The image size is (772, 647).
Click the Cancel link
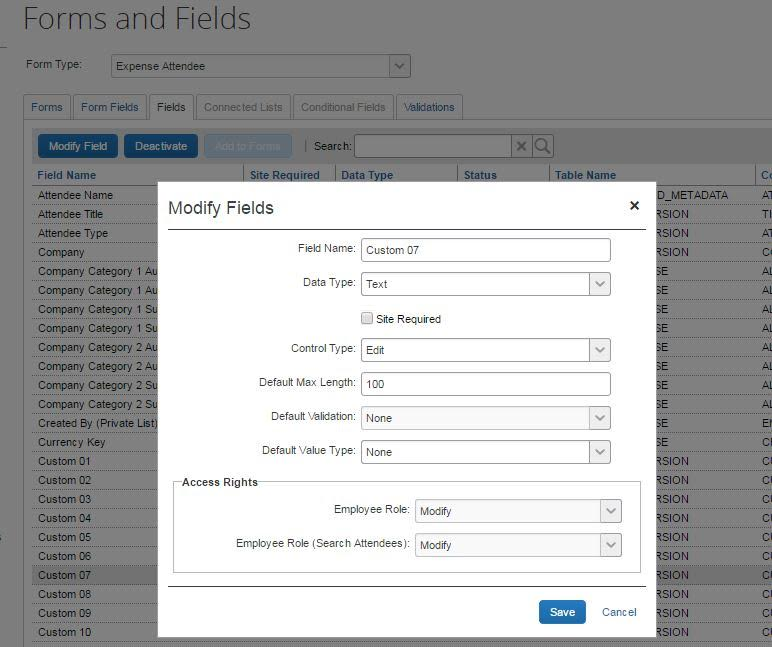coord(619,612)
